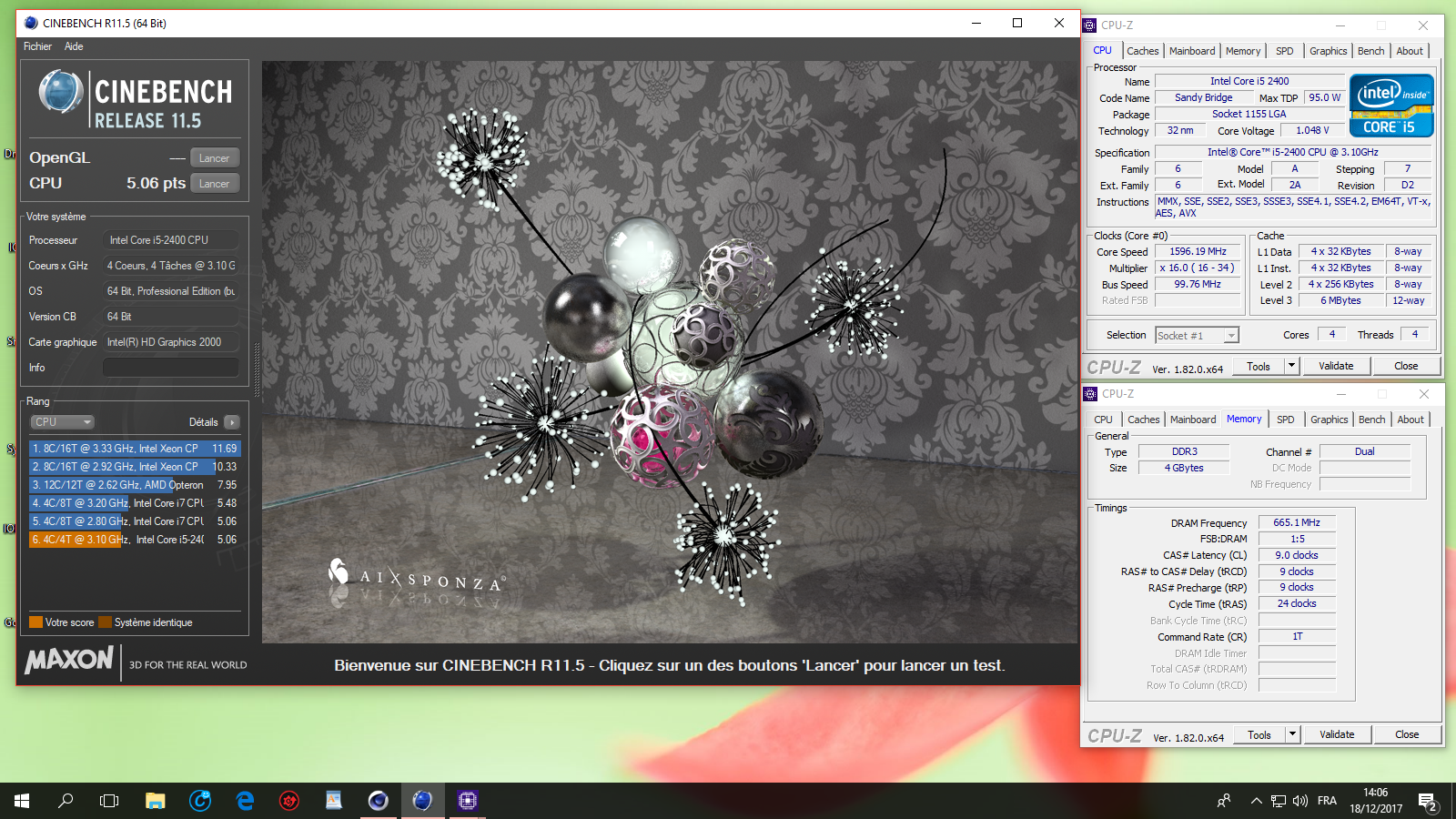This screenshot has width=1456, height=819.
Task: Click the empty Info input field
Action: 170,368
